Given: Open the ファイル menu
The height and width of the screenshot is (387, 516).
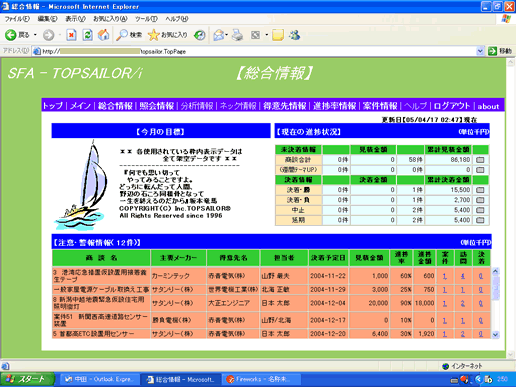Looking at the screenshot, I should [17, 19].
